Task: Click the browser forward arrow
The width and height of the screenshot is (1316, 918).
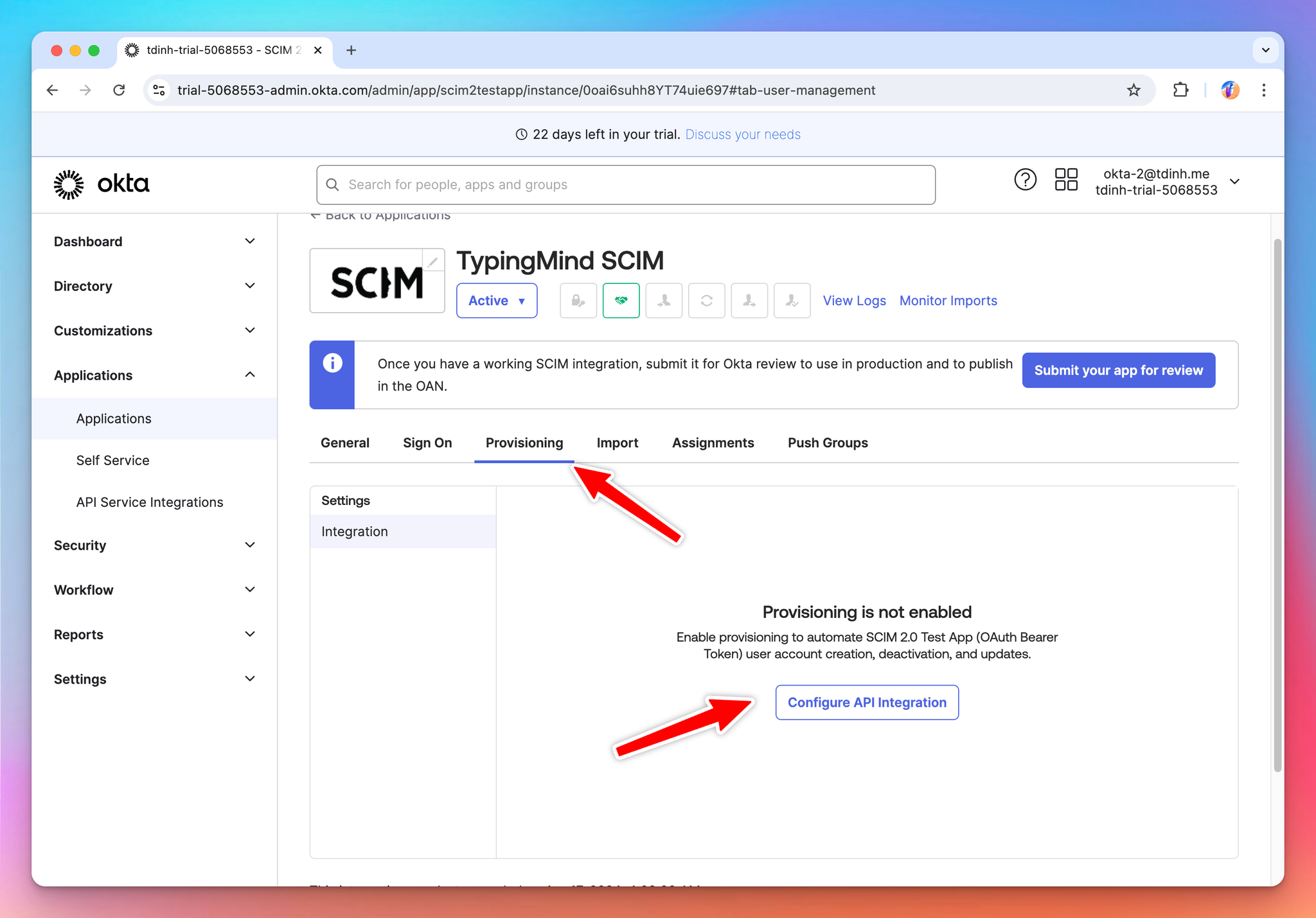Action: coord(85,90)
